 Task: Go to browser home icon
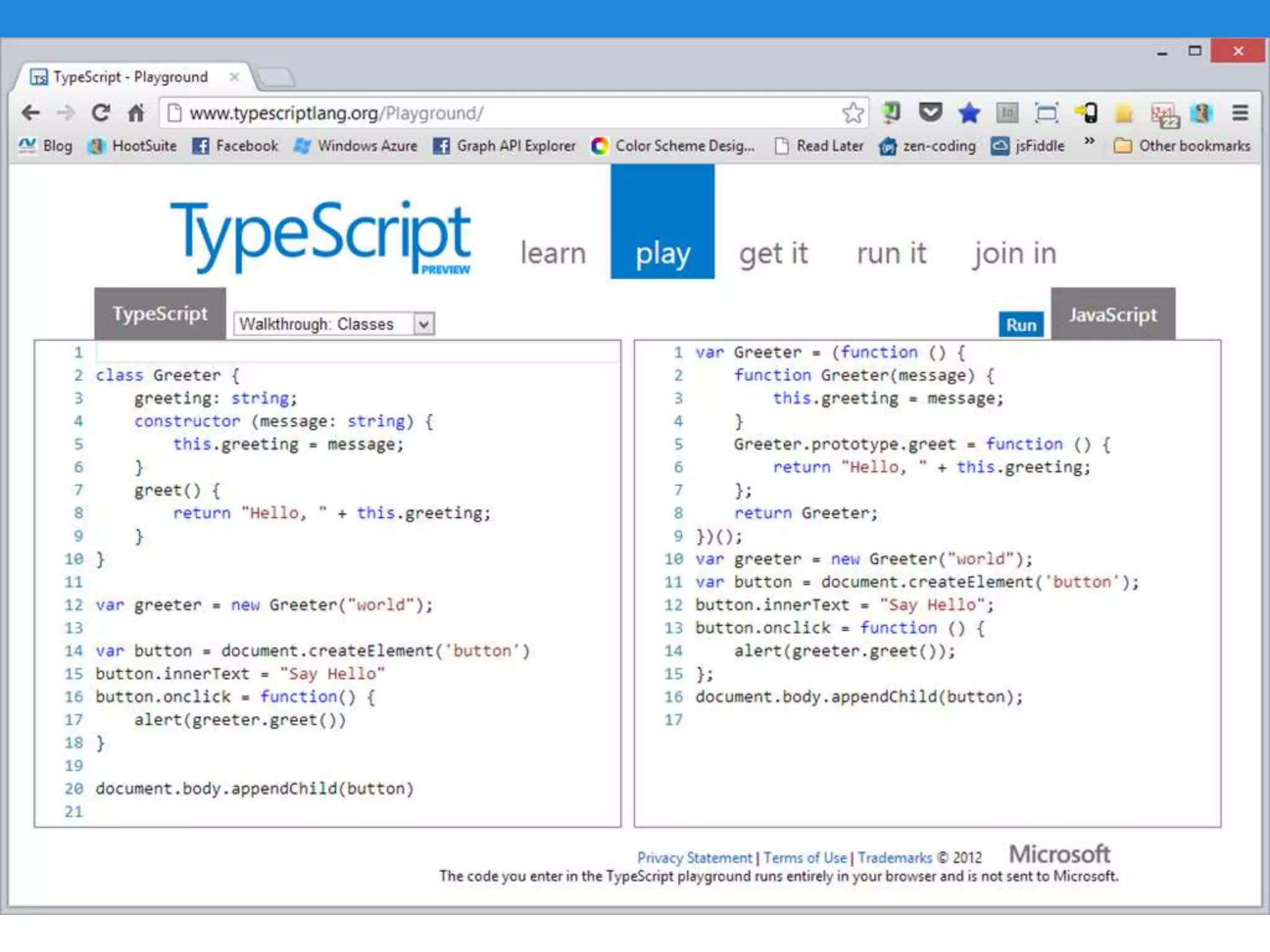coord(136,113)
